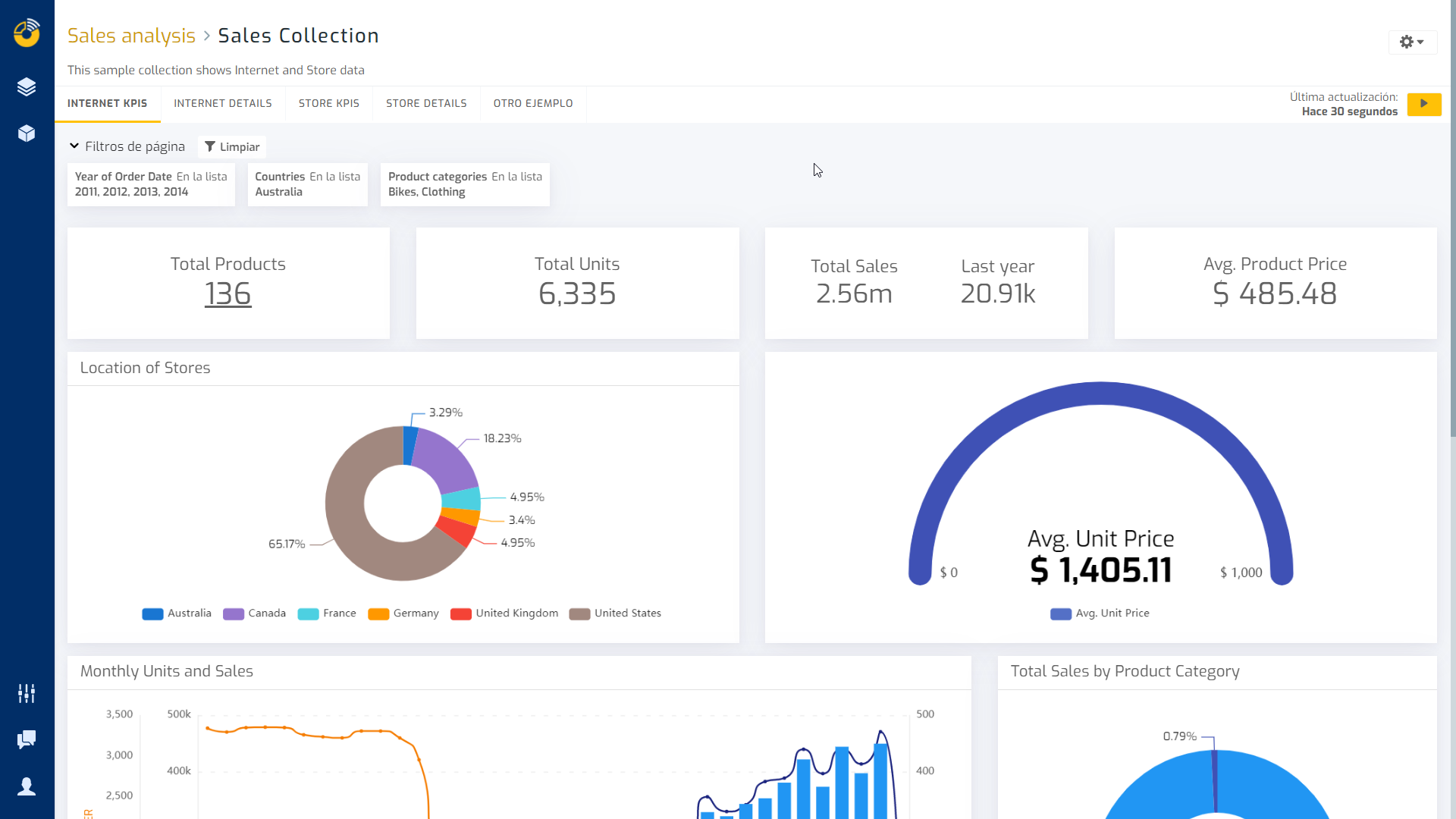The width and height of the screenshot is (1456, 819).
Task: Click the 65.17% pie chart label
Action: click(x=287, y=544)
